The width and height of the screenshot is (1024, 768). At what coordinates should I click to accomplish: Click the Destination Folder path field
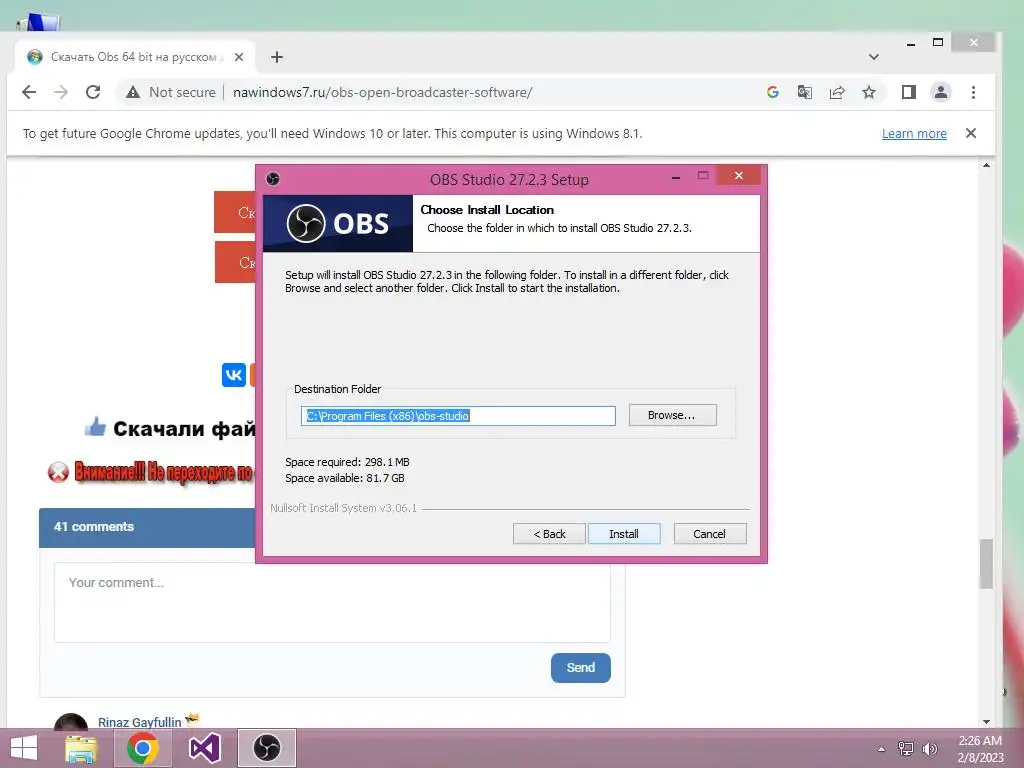point(458,416)
